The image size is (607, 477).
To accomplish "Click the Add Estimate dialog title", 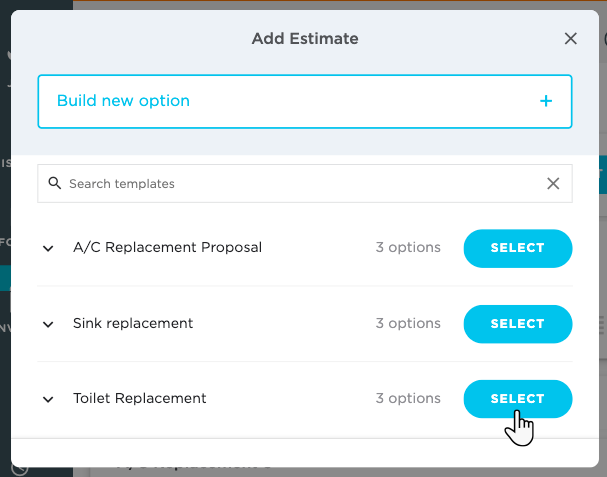I will (x=305, y=39).
